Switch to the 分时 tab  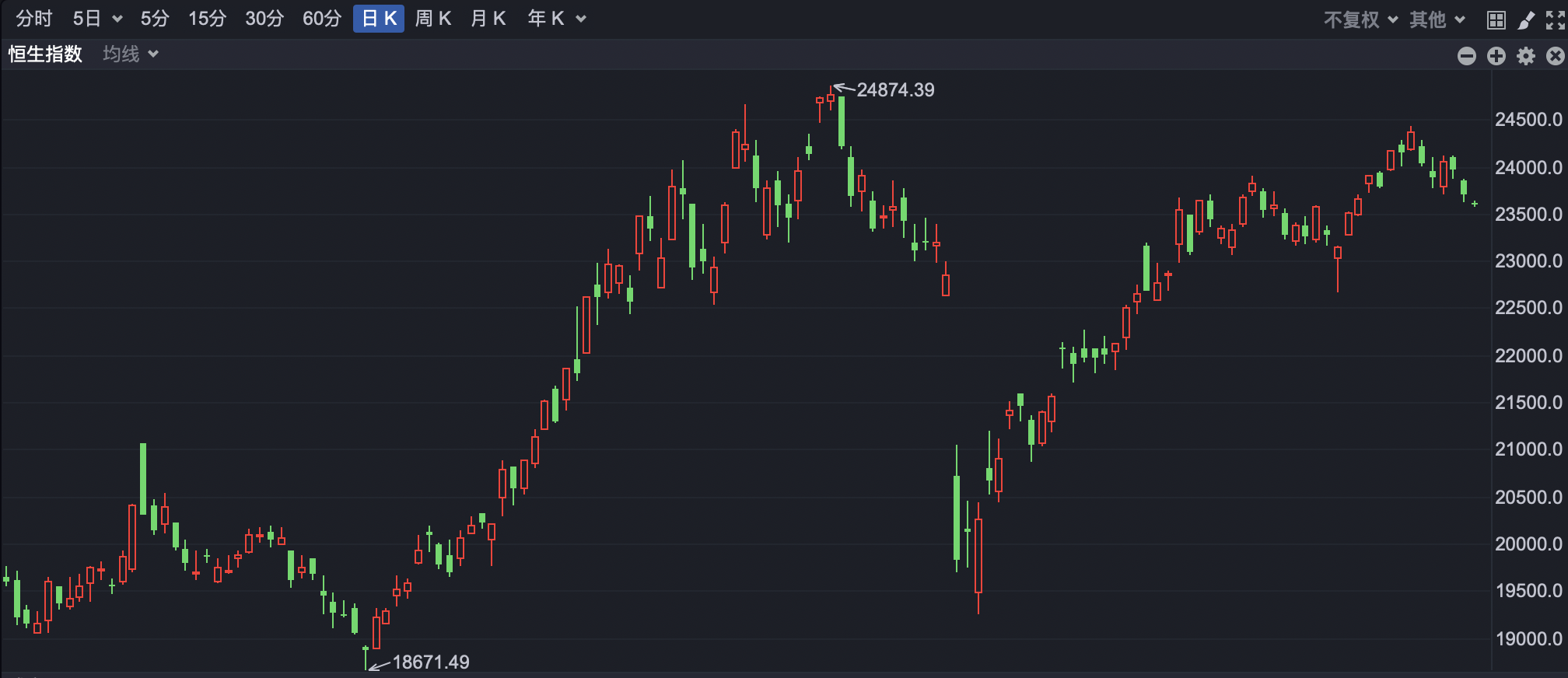(x=33, y=19)
